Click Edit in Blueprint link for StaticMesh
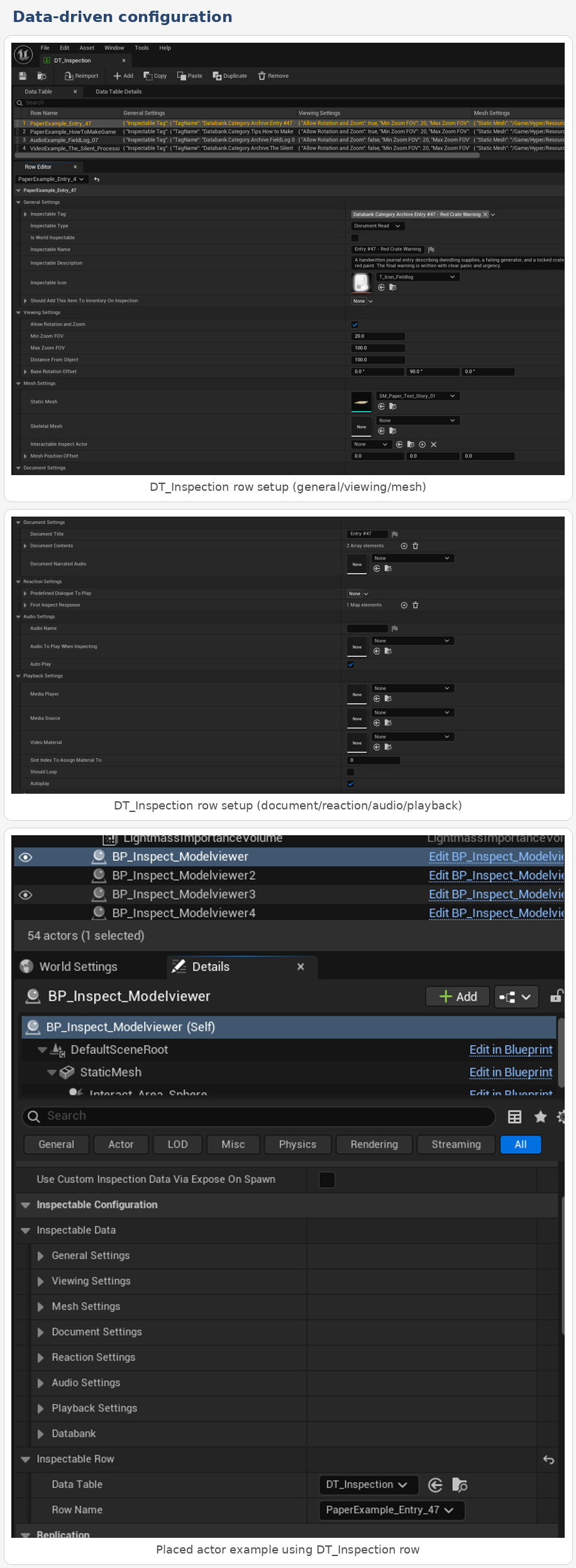This screenshot has width=576, height=1568. point(511,1072)
